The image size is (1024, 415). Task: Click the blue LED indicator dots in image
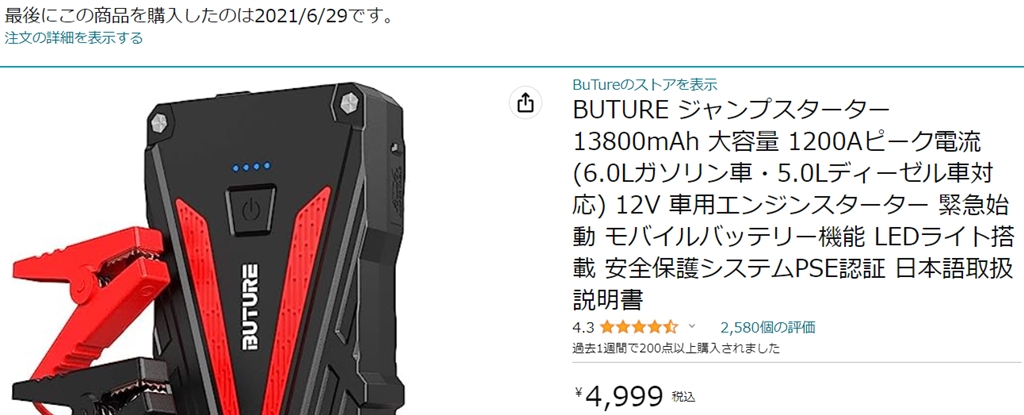(250, 168)
